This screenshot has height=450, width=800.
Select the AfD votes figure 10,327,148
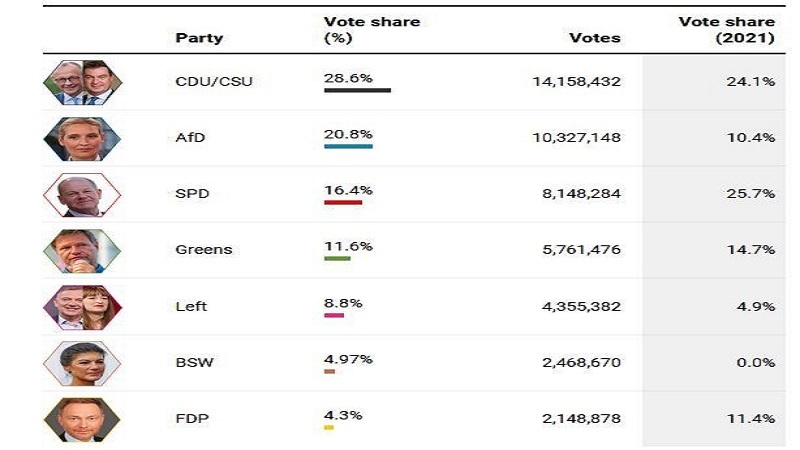(577, 138)
